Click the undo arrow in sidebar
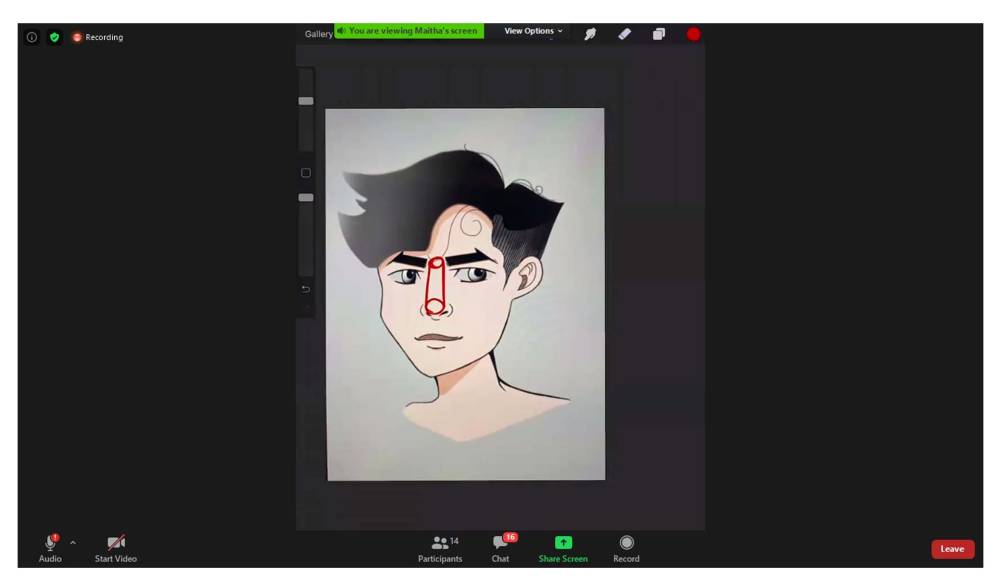This screenshot has height=585, width=1000. [x=306, y=290]
